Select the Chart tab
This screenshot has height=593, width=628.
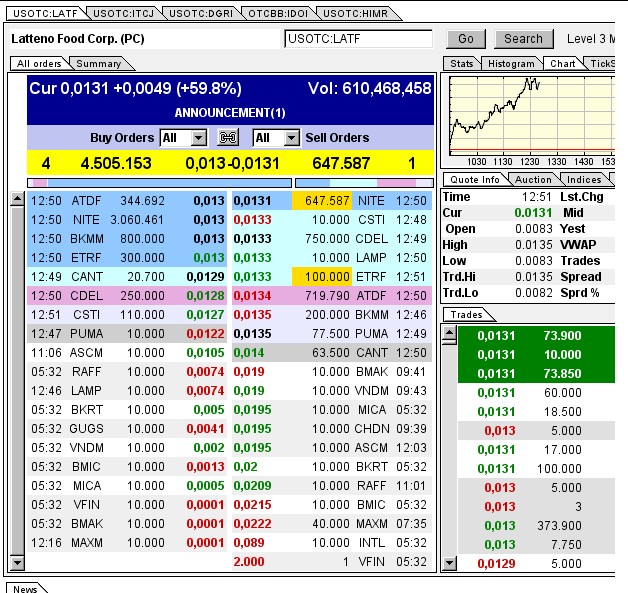[x=562, y=64]
